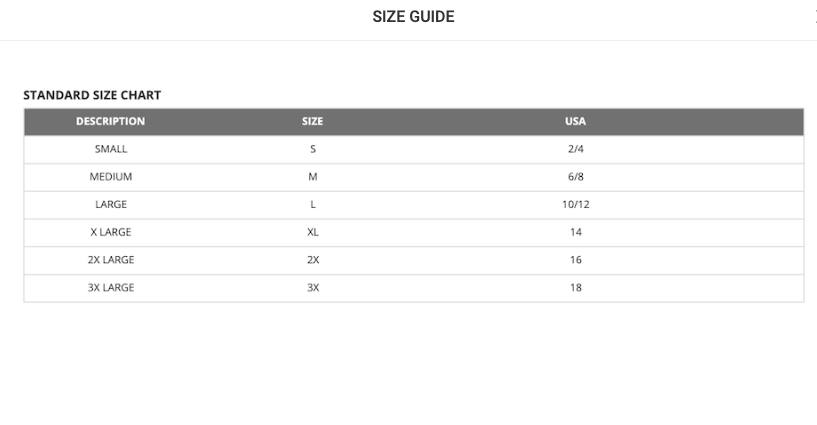The width and height of the screenshot is (817, 425).
Task: Click the USA size 16 cell
Action: (x=575, y=260)
